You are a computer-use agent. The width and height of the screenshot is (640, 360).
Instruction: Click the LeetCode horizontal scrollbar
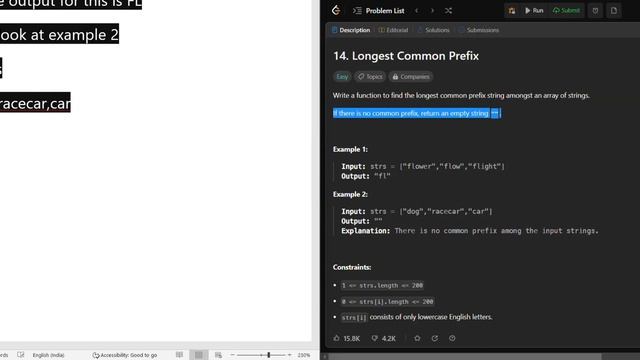[x=465, y=357]
